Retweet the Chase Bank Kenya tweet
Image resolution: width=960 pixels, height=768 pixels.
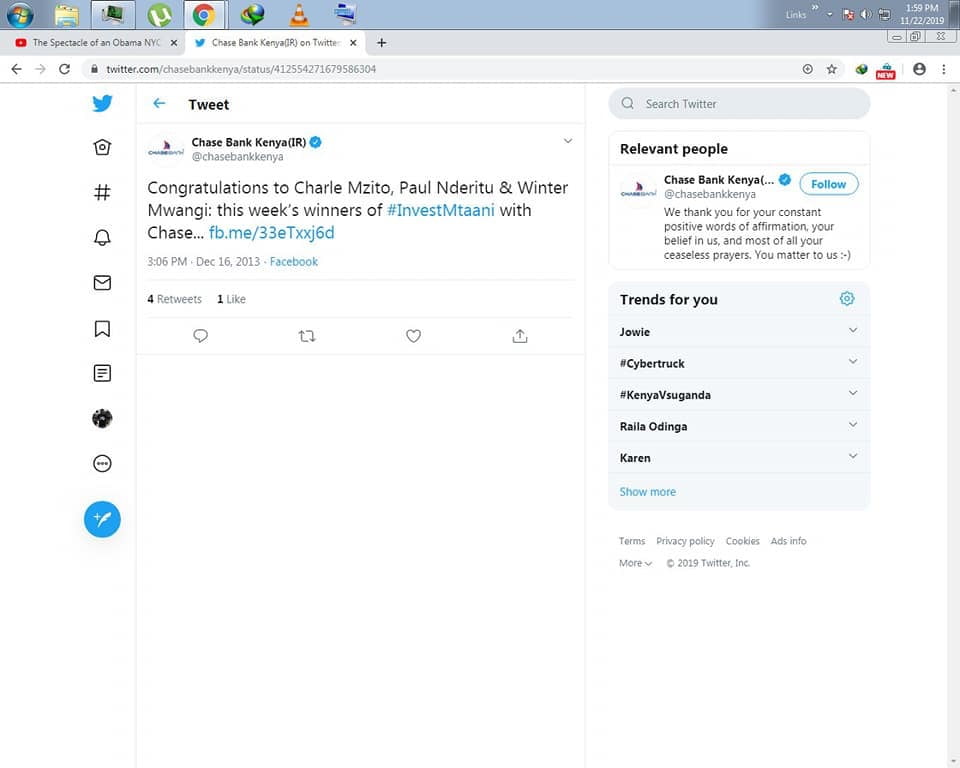coord(307,336)
